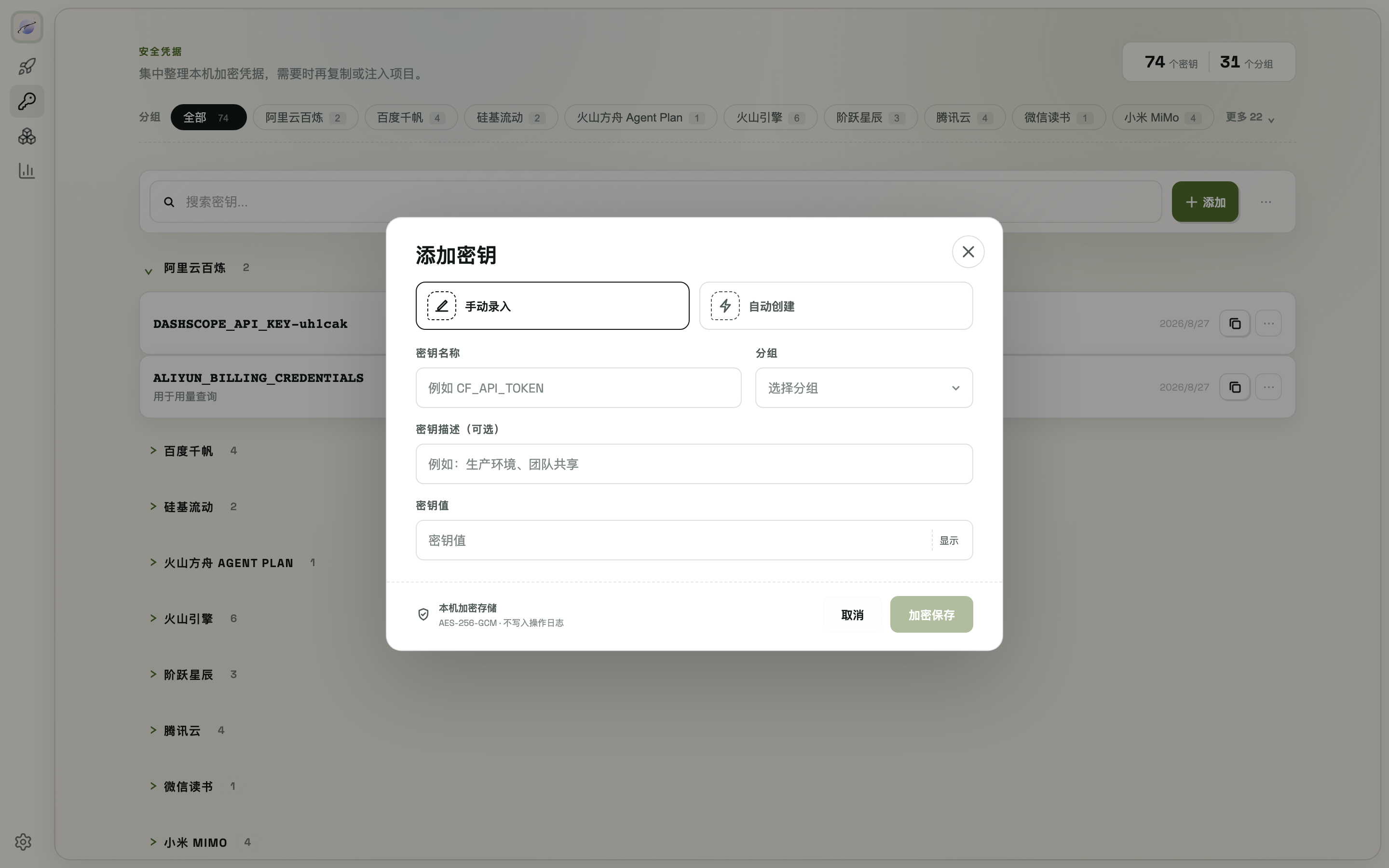Focus the 密钥值 input field
The height and width of the screenshot is (868, 1389).
673,540
